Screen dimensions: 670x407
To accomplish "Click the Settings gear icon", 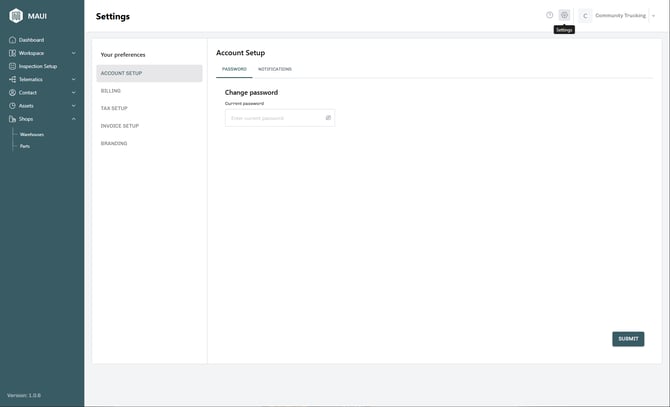I will point(564,15).
